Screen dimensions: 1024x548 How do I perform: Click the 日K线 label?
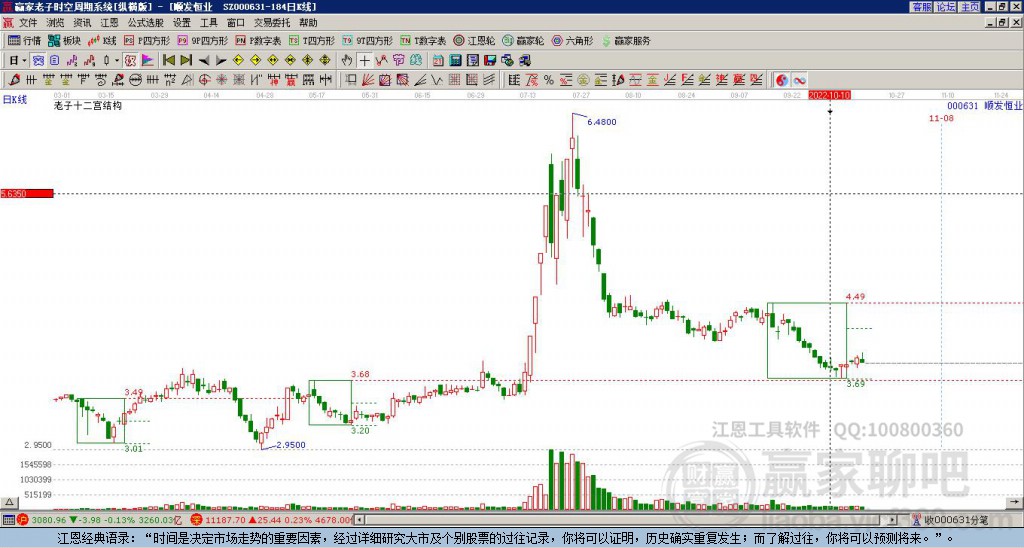(15, 99)
